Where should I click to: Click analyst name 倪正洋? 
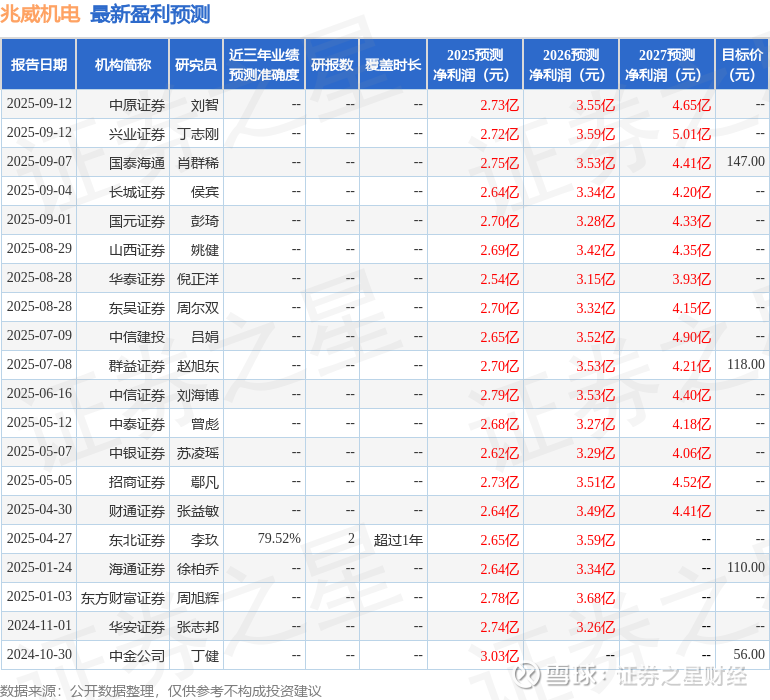pyautogui.click(x=198, y=279)
